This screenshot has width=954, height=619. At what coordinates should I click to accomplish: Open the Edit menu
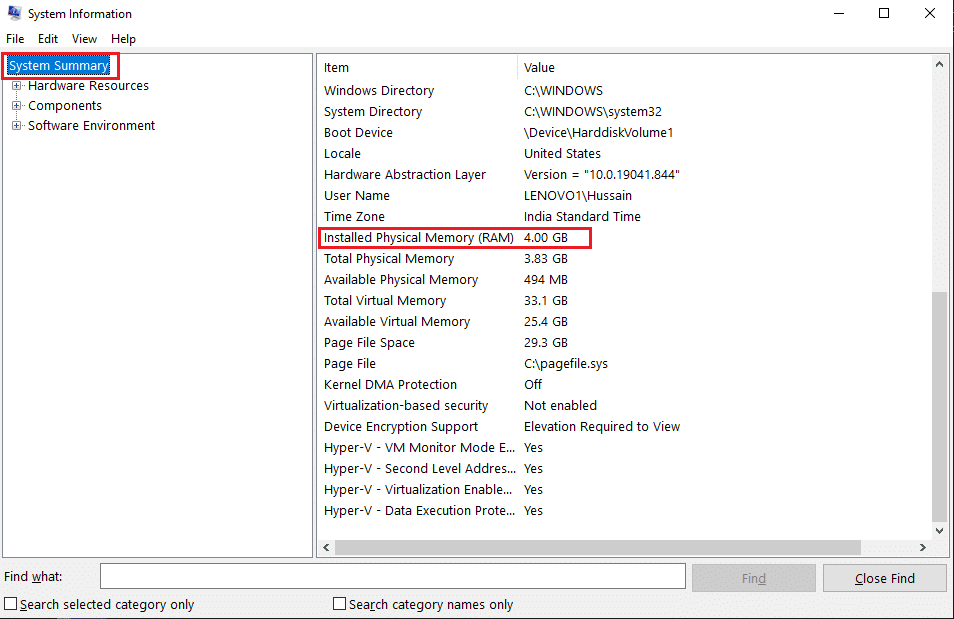[47, 38]
